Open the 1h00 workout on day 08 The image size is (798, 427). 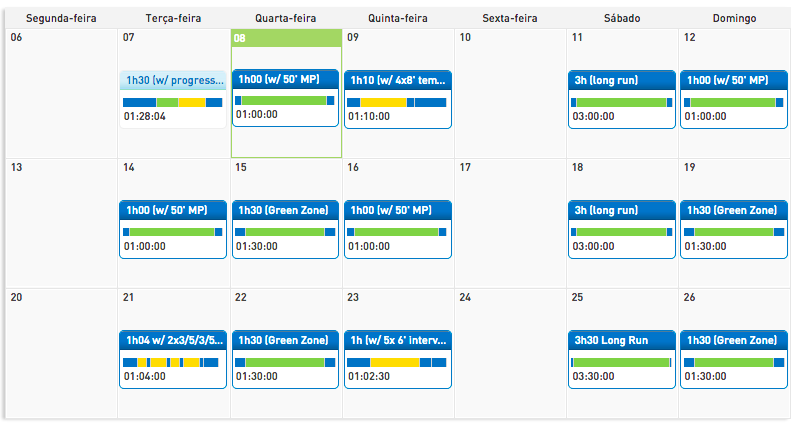(285, 79)
